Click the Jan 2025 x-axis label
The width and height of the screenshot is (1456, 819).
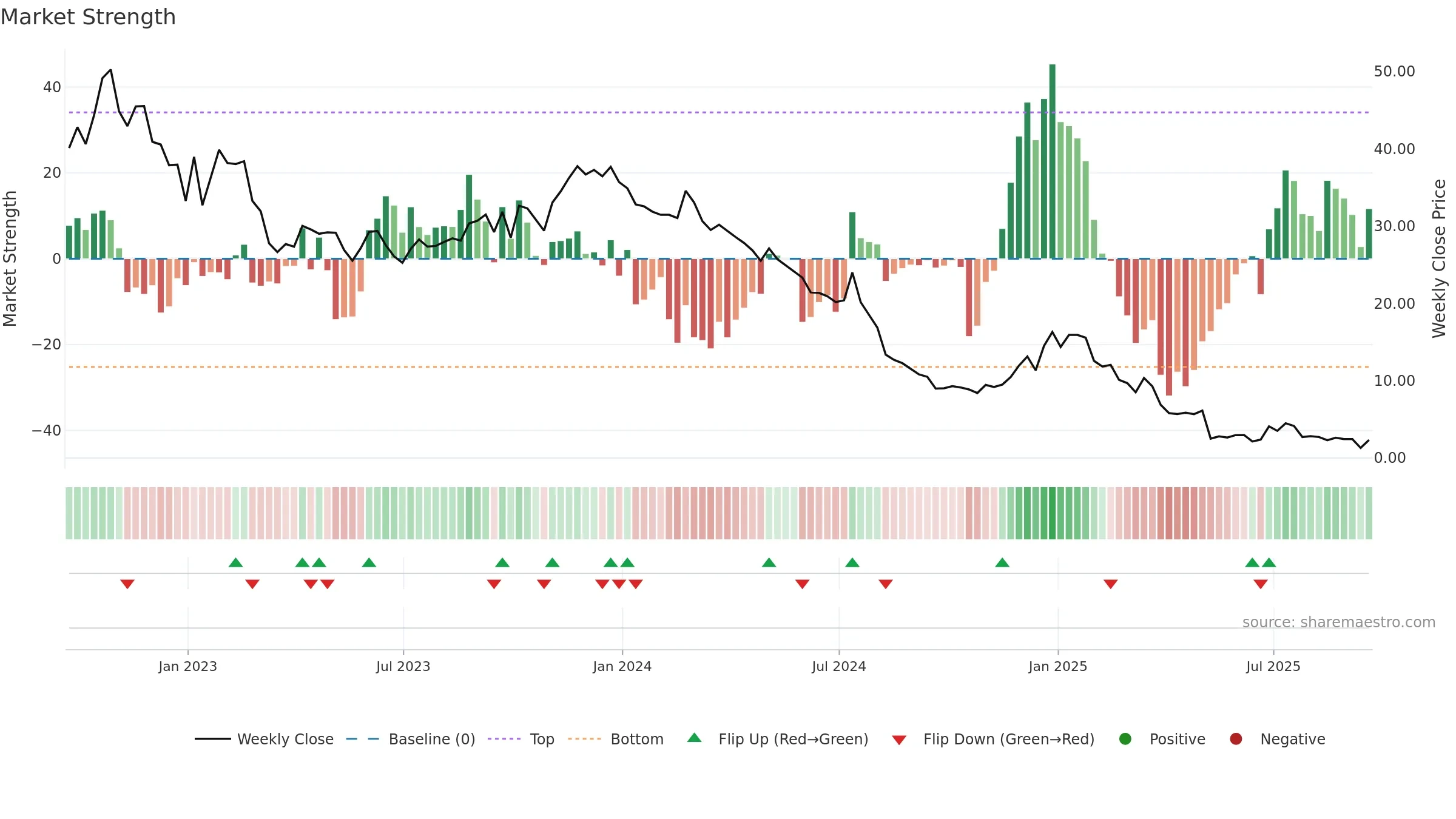point(1058,666)
